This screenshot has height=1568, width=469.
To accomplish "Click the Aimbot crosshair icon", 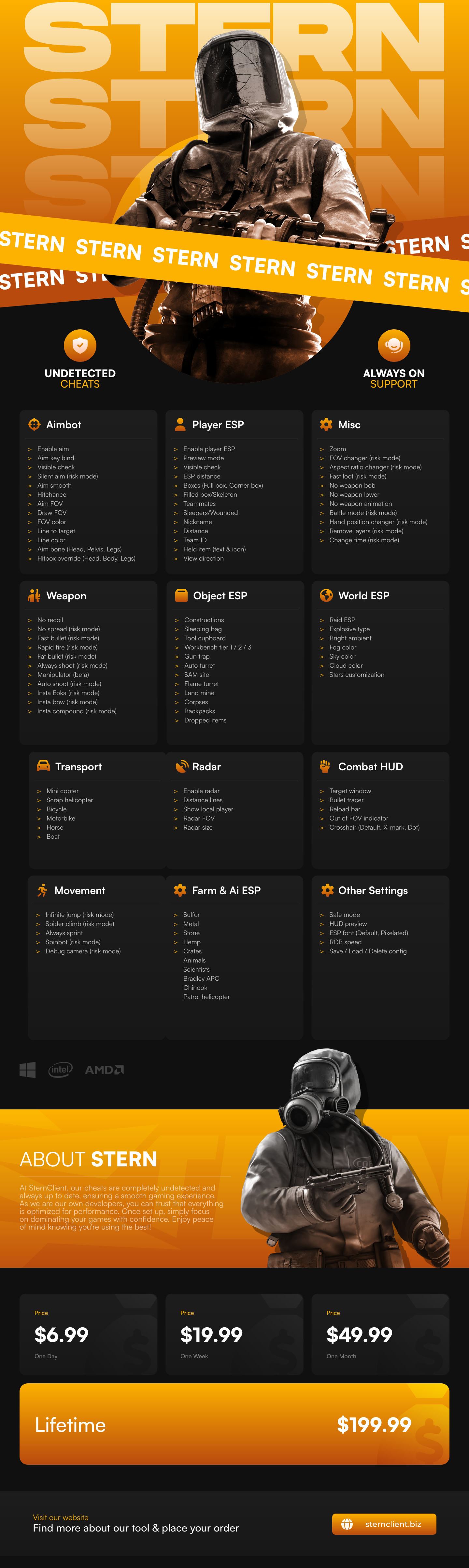I will [34, 425].
